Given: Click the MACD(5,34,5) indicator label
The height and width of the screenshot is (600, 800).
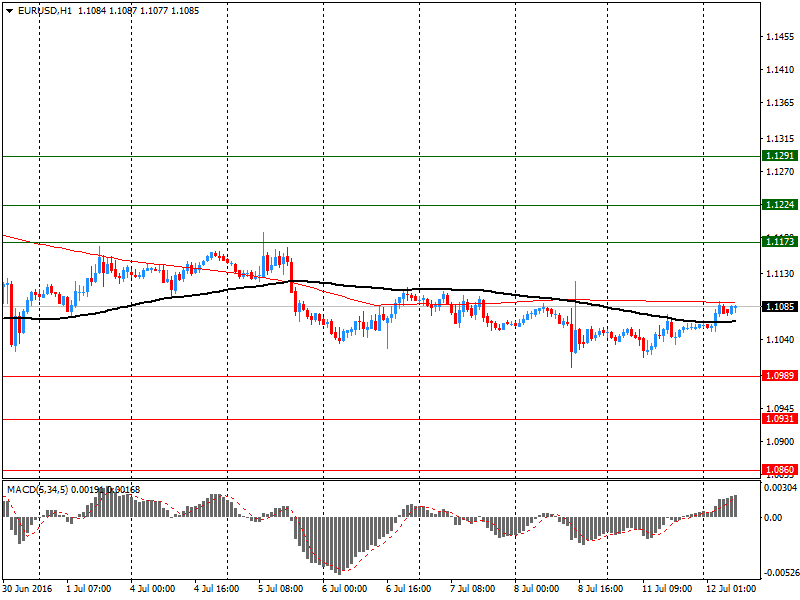Looking at the screenshot, I should click(x=37, y=490).
